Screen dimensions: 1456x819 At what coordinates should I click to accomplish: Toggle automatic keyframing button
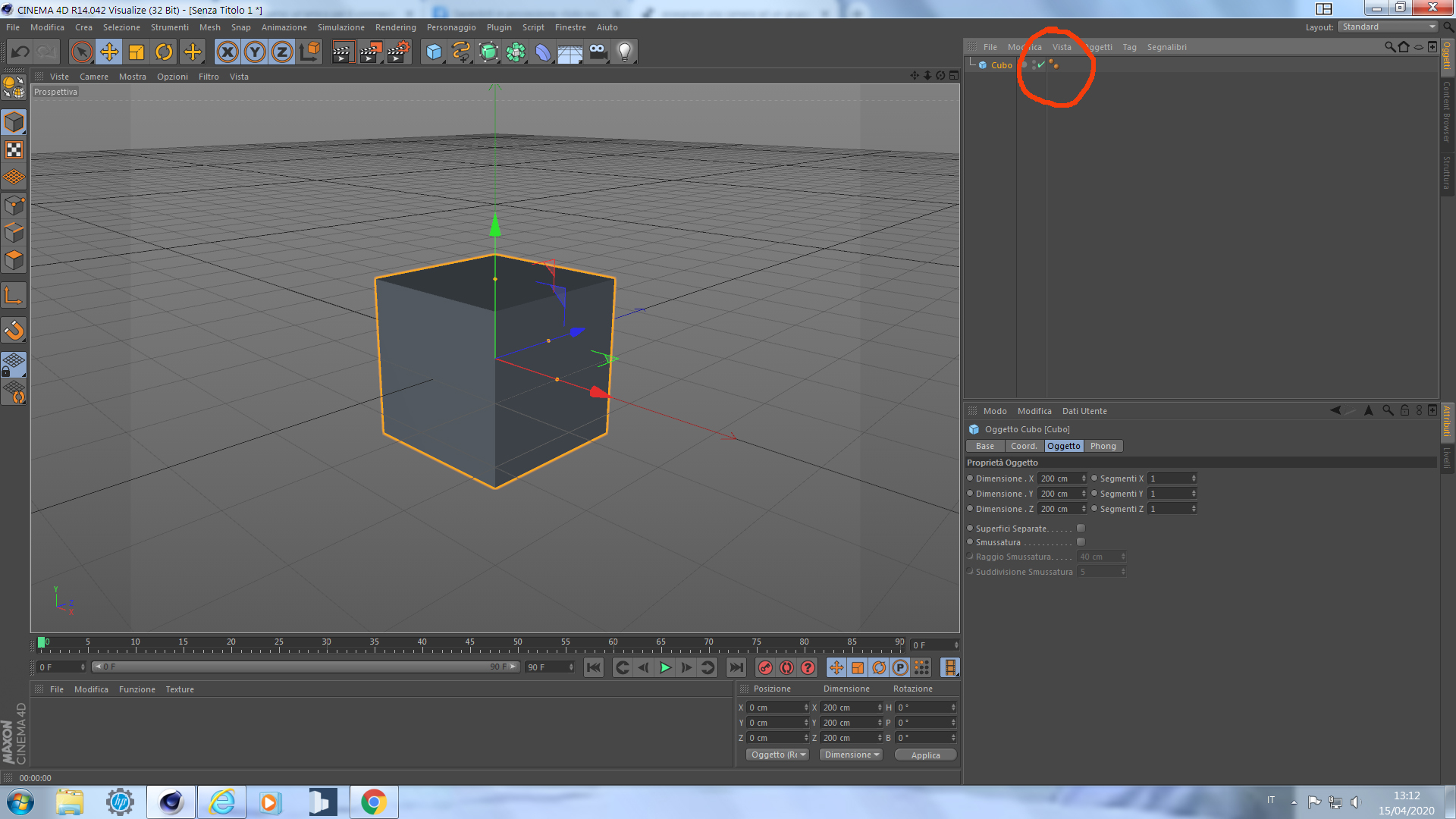click(786, 667)
